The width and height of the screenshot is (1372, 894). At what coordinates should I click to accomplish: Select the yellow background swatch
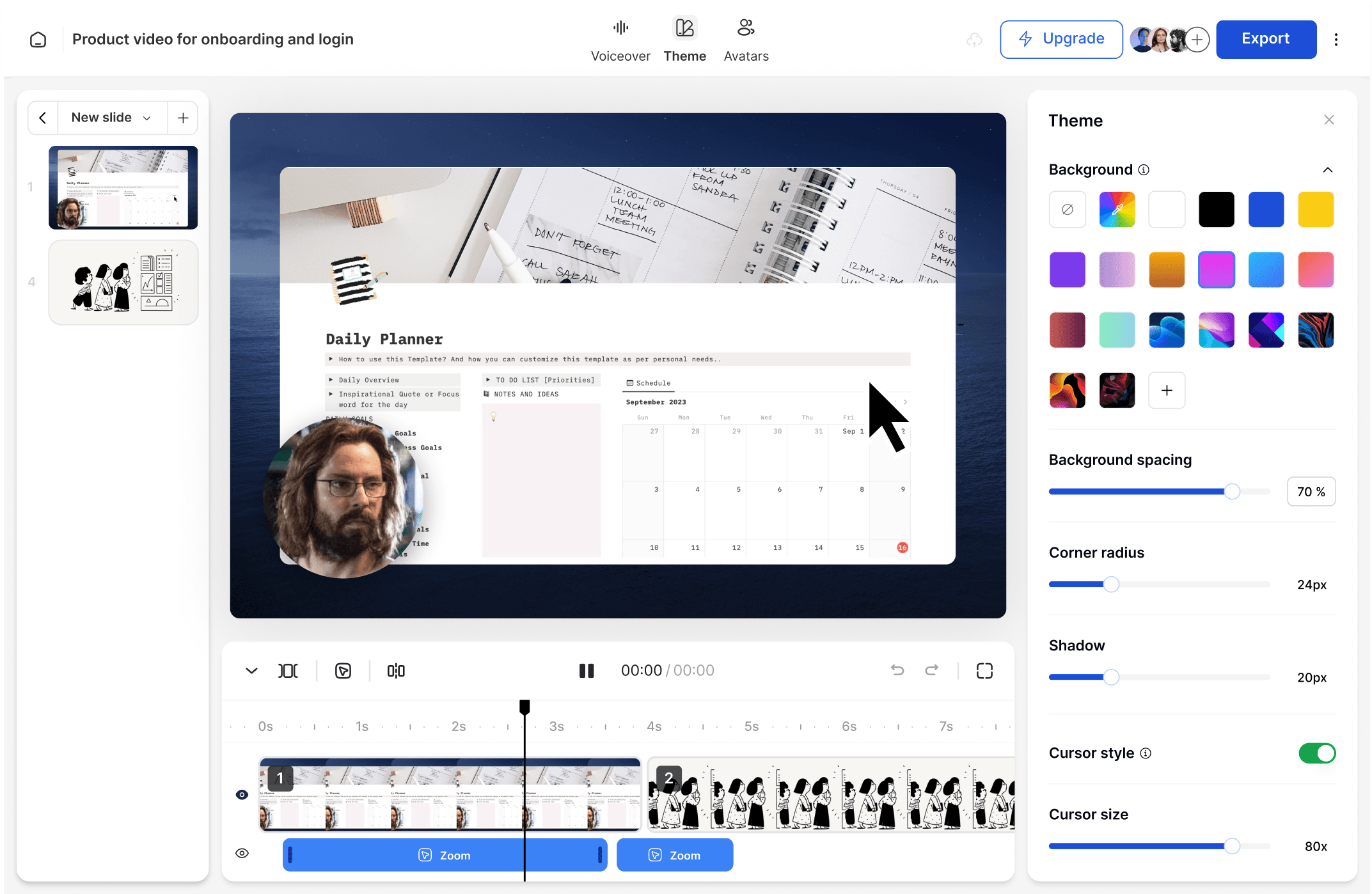pyautogui.click(x=1315, y=209)
